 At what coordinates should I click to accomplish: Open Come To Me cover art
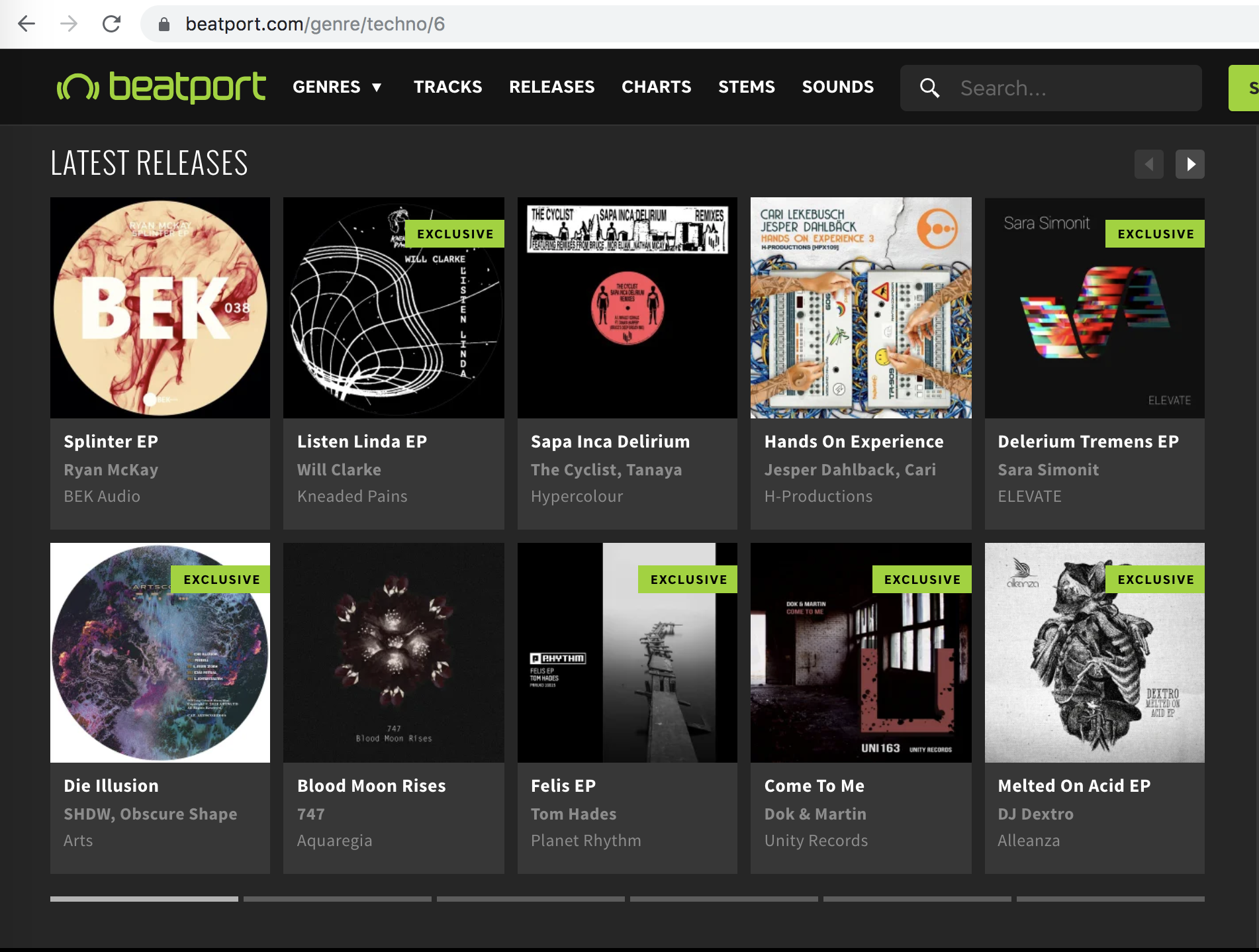(x=861, y=653)
